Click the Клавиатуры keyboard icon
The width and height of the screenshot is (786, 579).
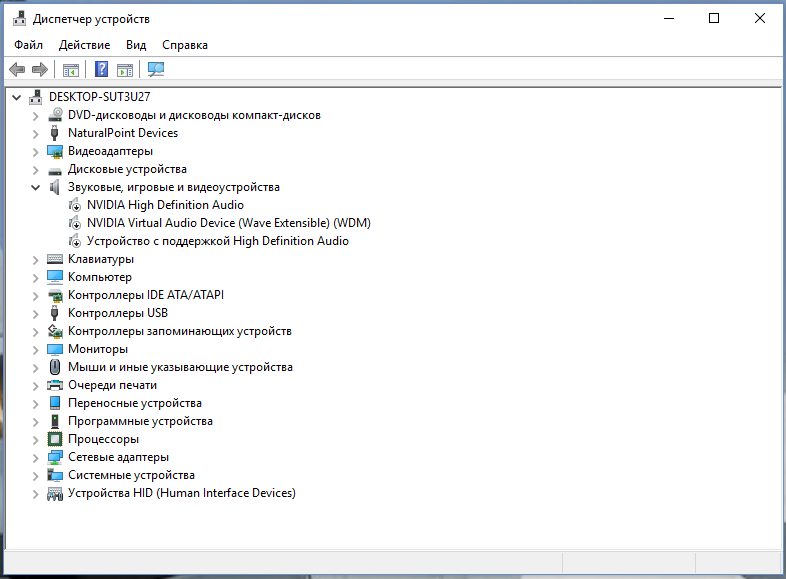coord(55,259)
